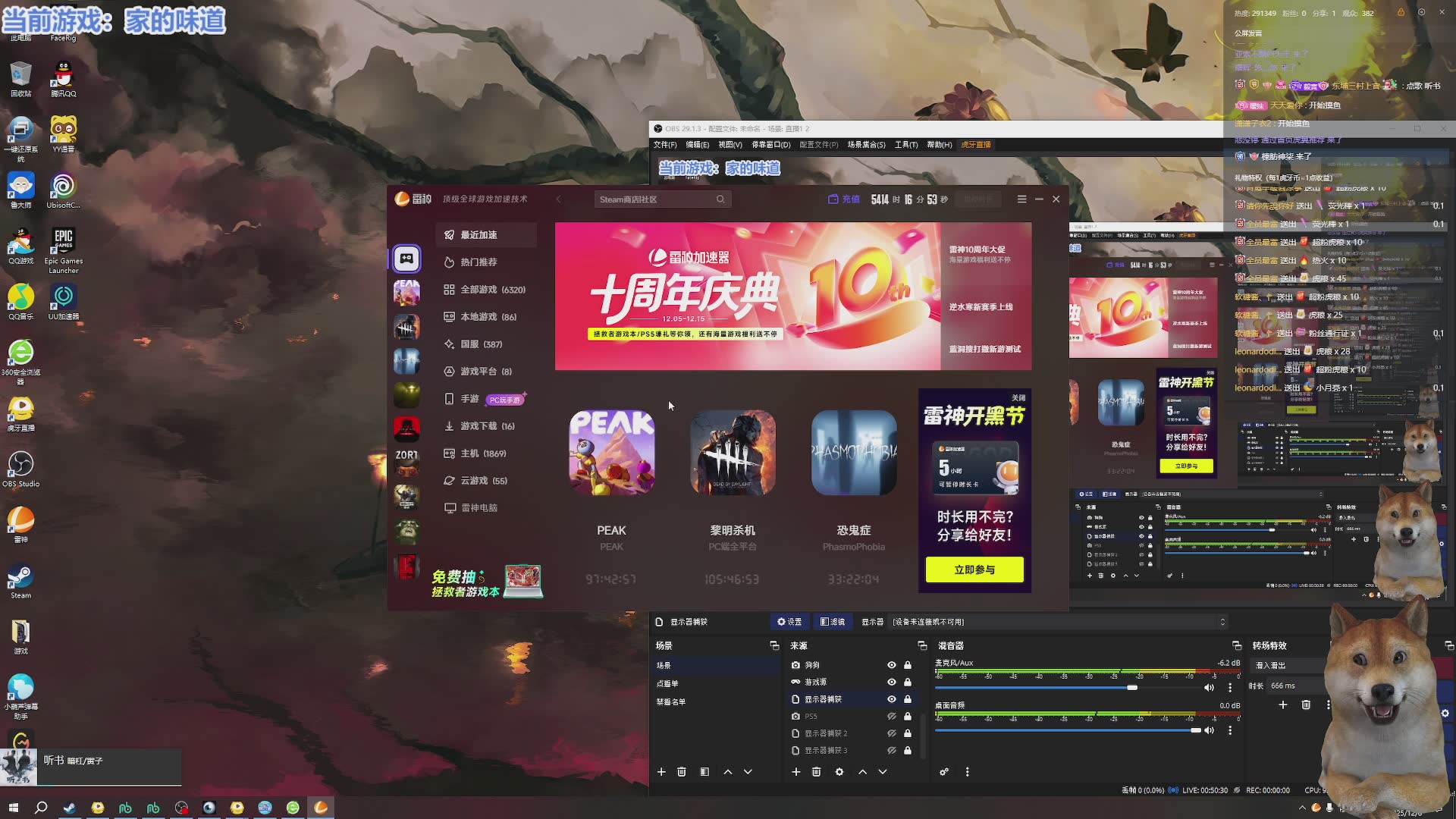Open the audio mixer advanced gears icon

click(x=944, y=772)
